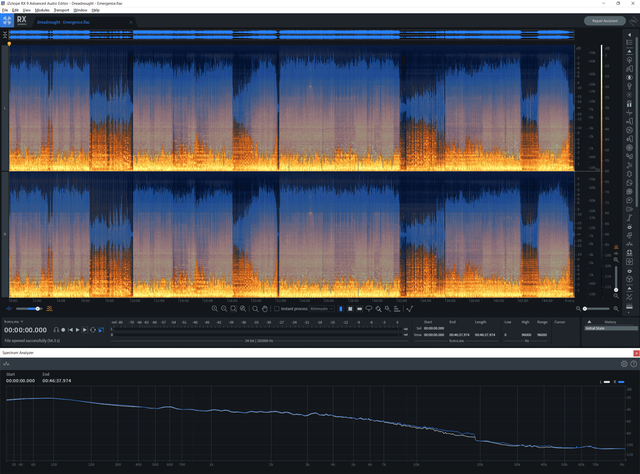The height and width of the screenshot is (474, 640).
Task: Open the Window menu
Action: [80, 10]
